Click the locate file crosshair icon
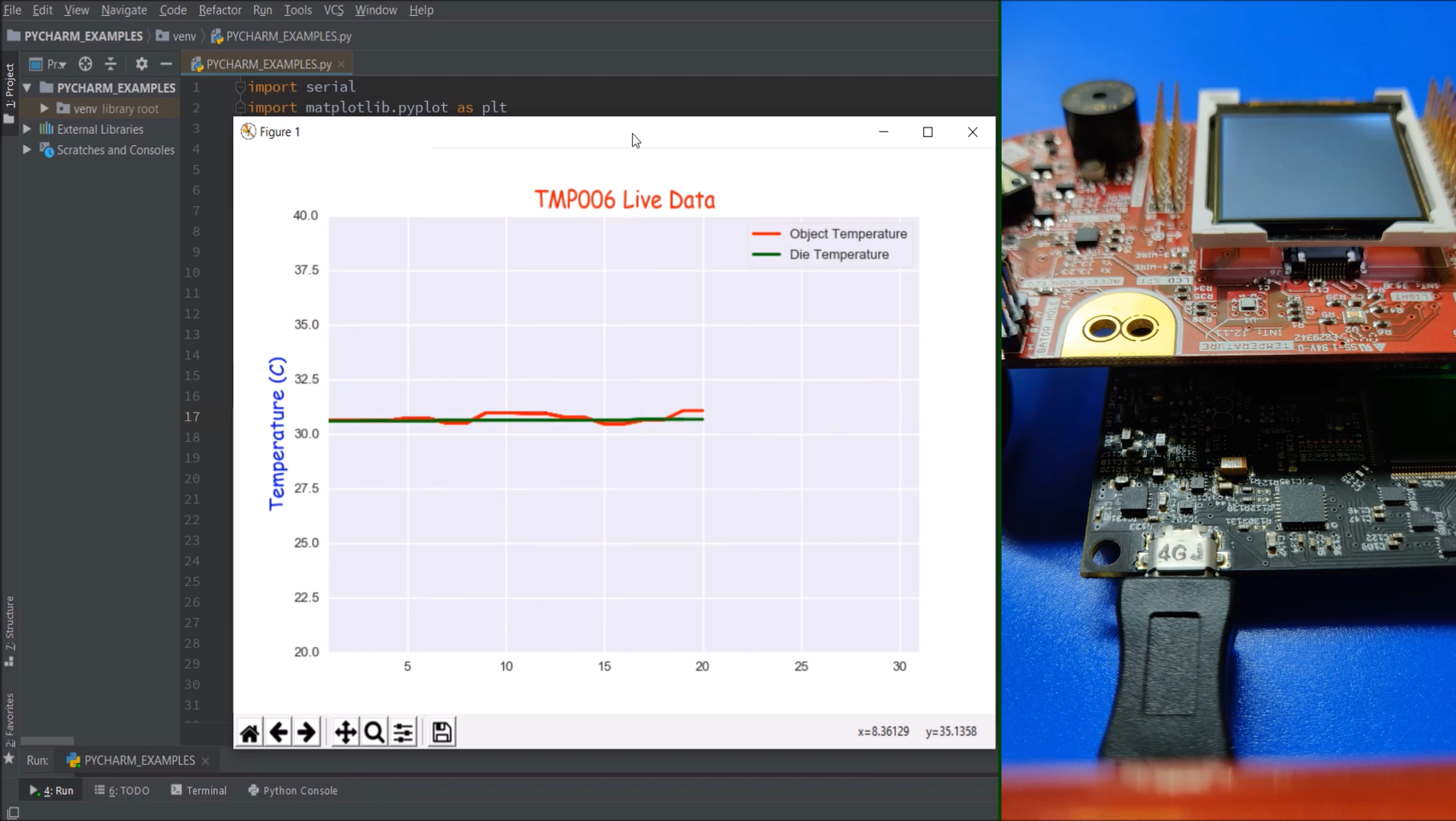Image resolution: width=1456 pixels, height=821 pixels. (x=84, y=63)
